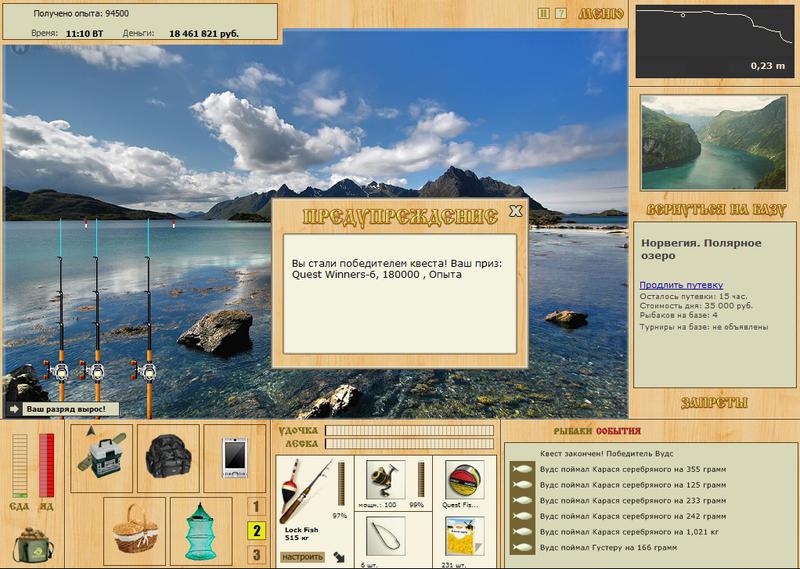Click 'Осталось путевки: 15 час.' text
Screen dimensions: 800x569
(x=693, y=296)
